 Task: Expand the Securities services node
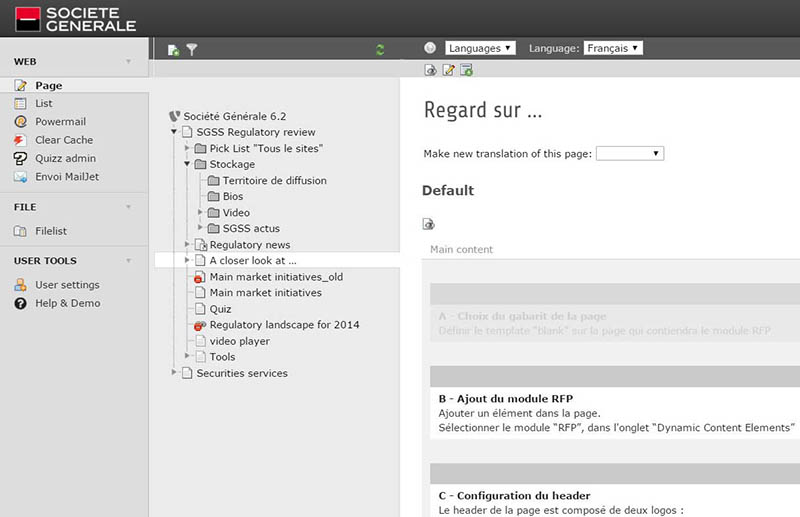point(174,372)
